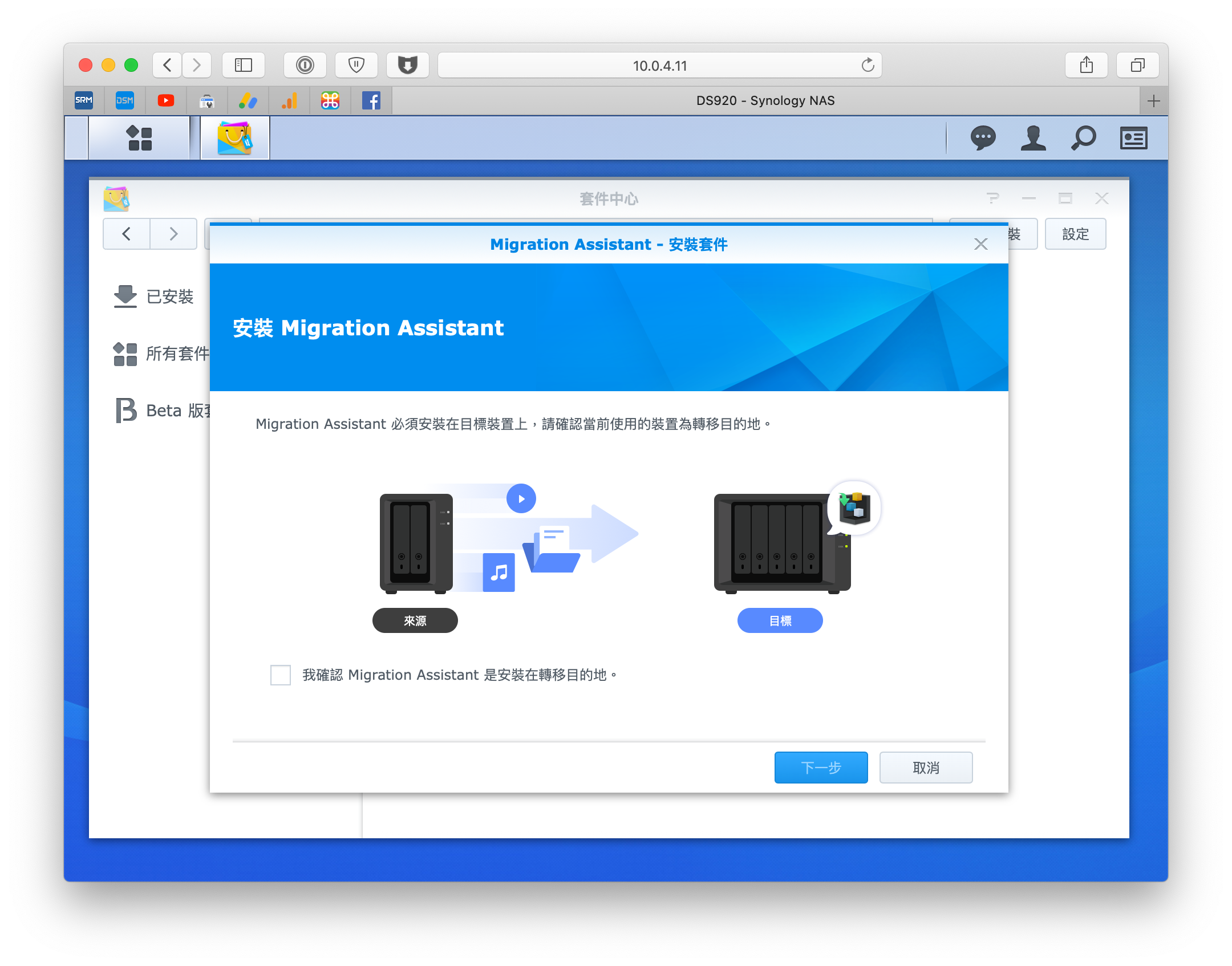Check the Migration Assistant destination confirmation box

pos(280,675)
